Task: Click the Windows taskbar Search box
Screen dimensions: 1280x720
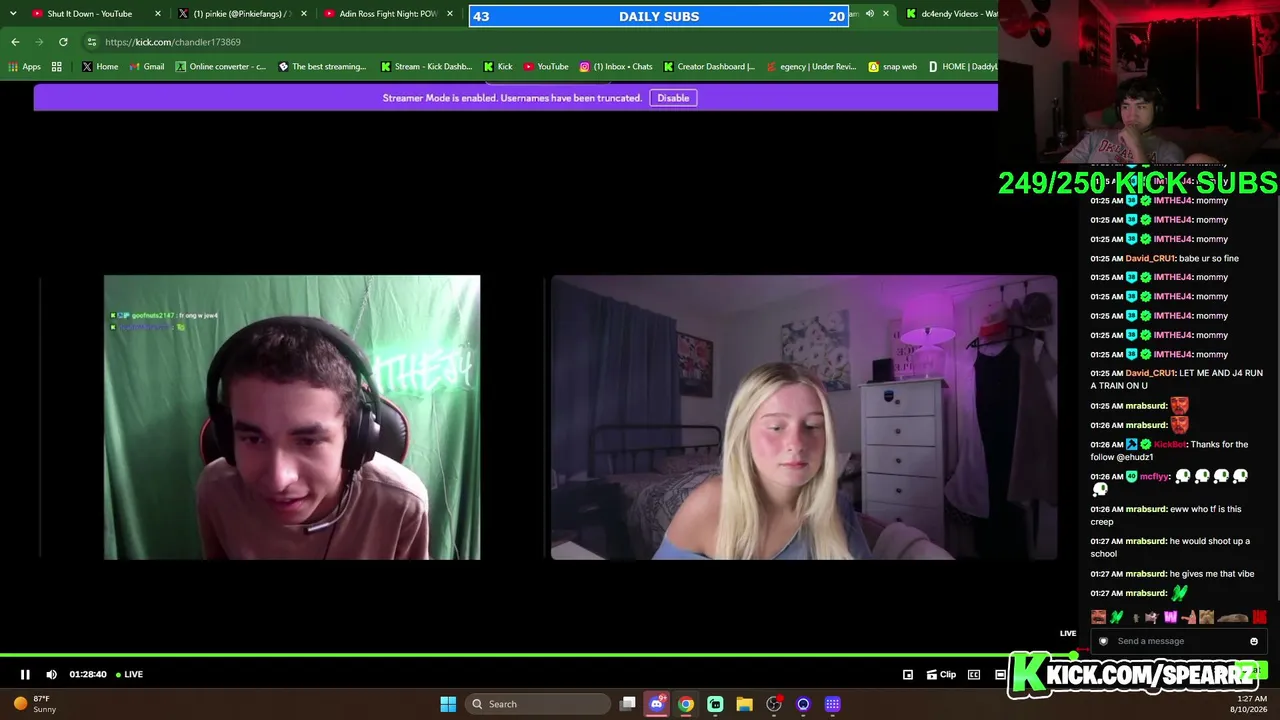Action: coord(539,704)
